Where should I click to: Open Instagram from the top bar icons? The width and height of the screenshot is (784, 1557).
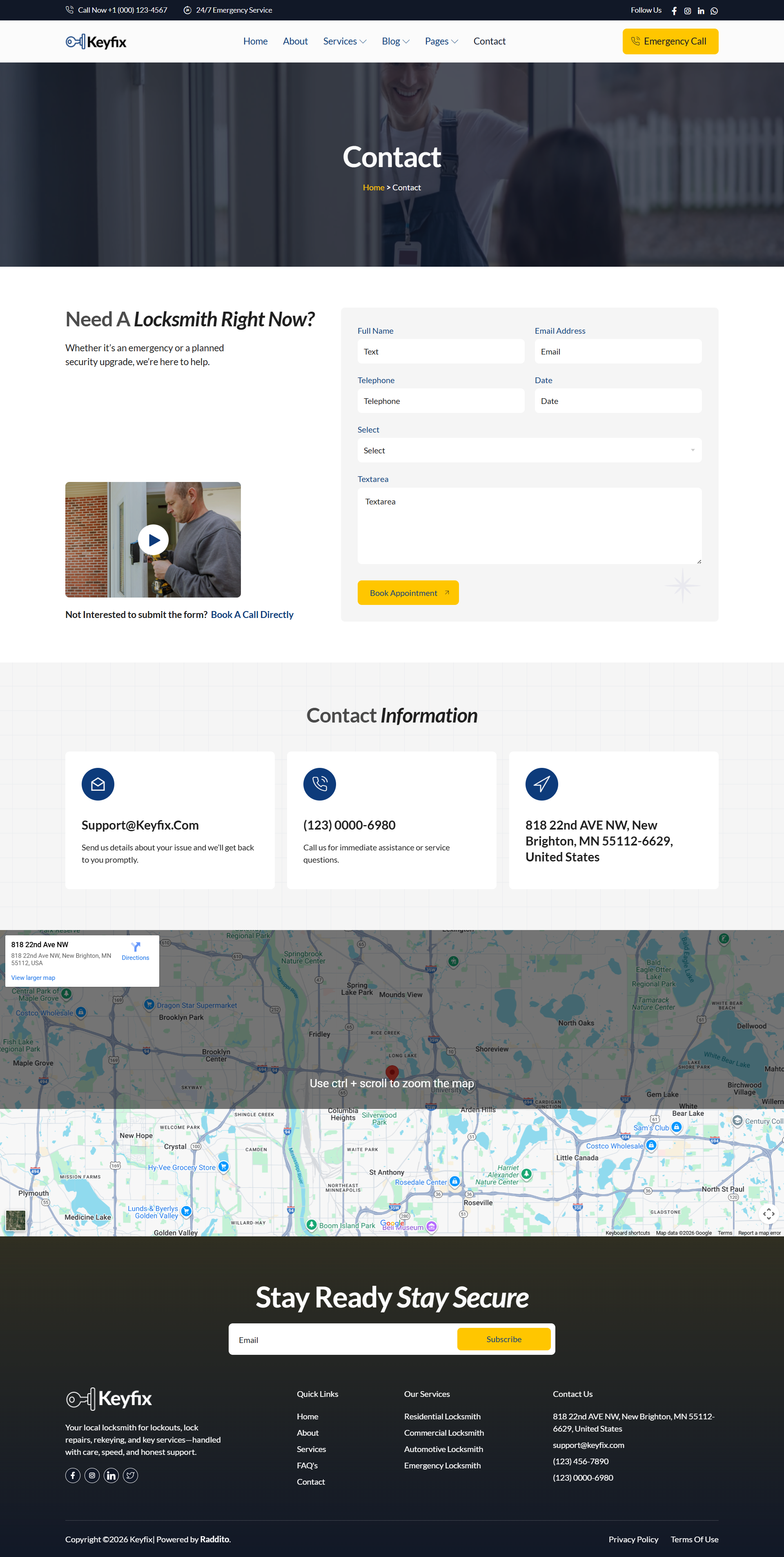click(x=687, y=11)
